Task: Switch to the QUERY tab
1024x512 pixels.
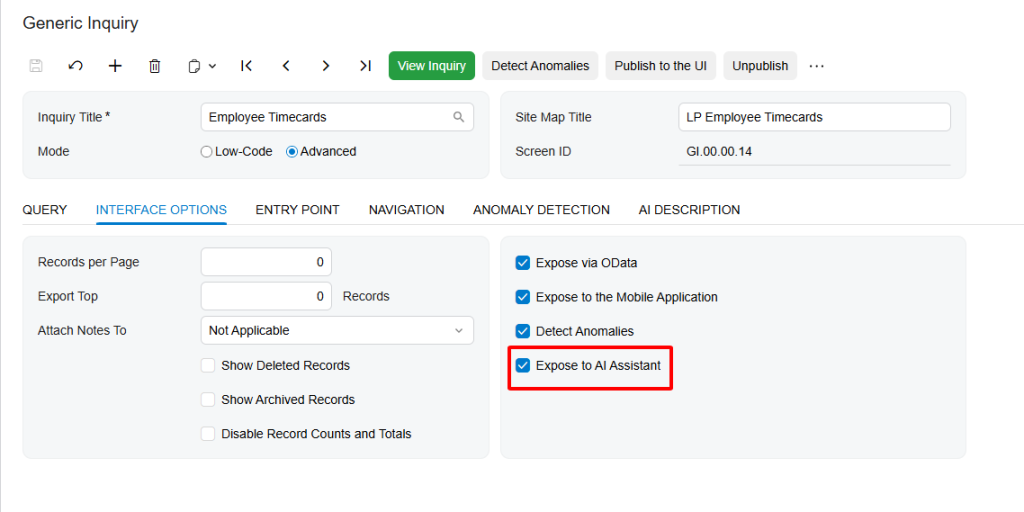Action: (x=44, y=210)
